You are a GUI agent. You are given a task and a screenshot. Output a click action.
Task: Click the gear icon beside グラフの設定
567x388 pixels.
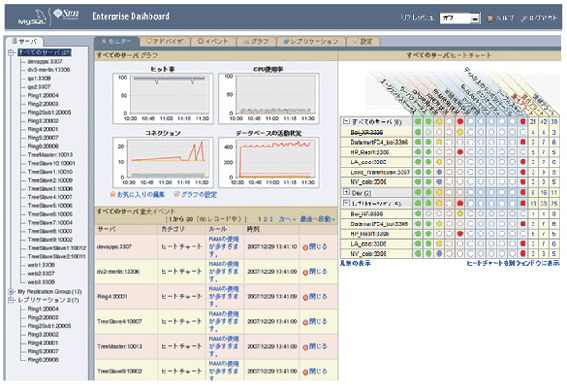[176, 195]
